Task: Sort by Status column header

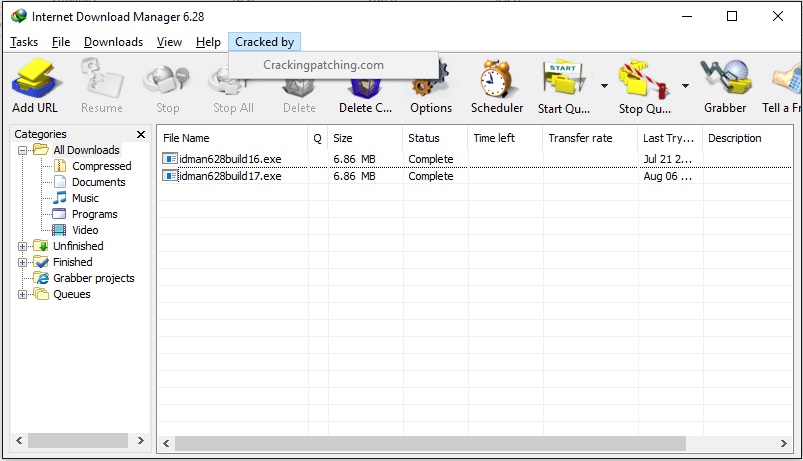Action: 435,138
